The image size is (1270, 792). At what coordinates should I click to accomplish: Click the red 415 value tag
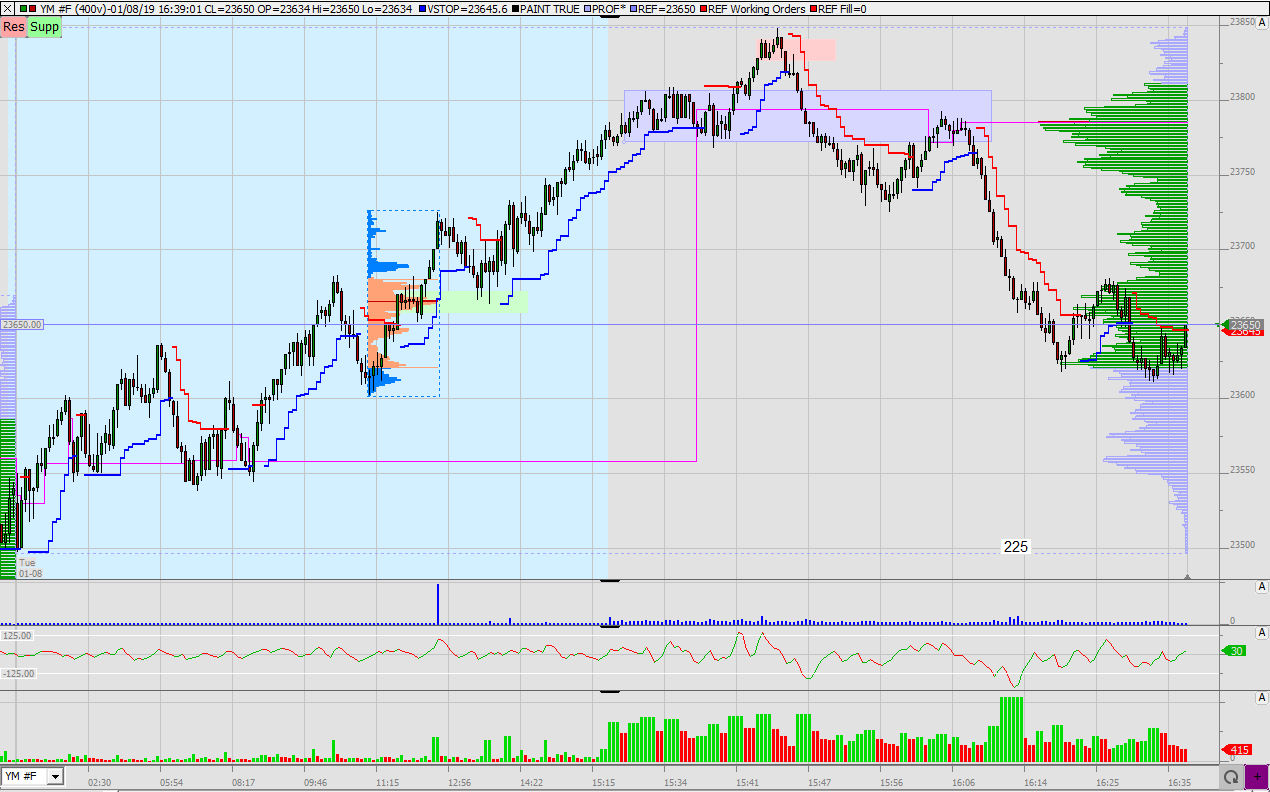point(1236,750)
